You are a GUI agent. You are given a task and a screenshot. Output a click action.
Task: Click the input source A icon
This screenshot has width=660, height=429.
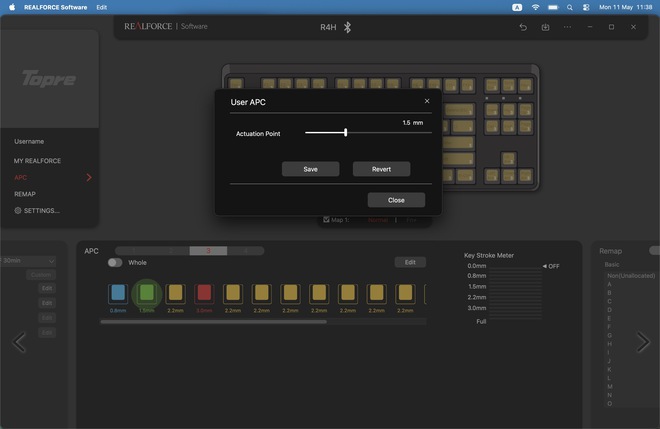[x=517, y=7]
